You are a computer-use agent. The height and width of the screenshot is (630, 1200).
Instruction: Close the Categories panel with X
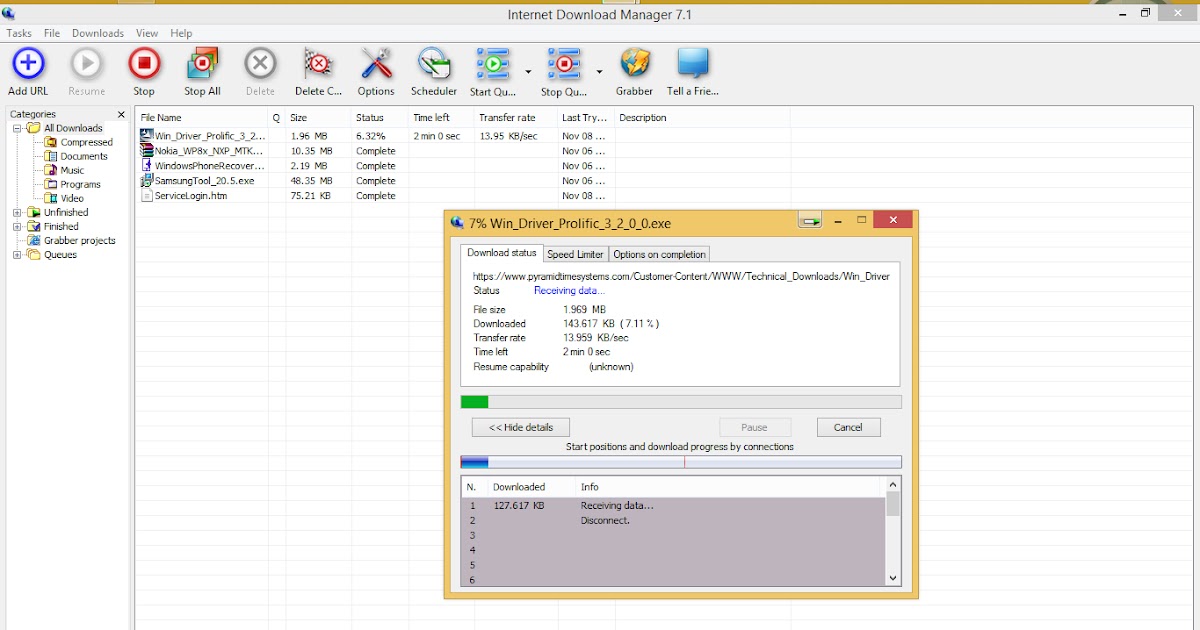[x=122, y=114]
